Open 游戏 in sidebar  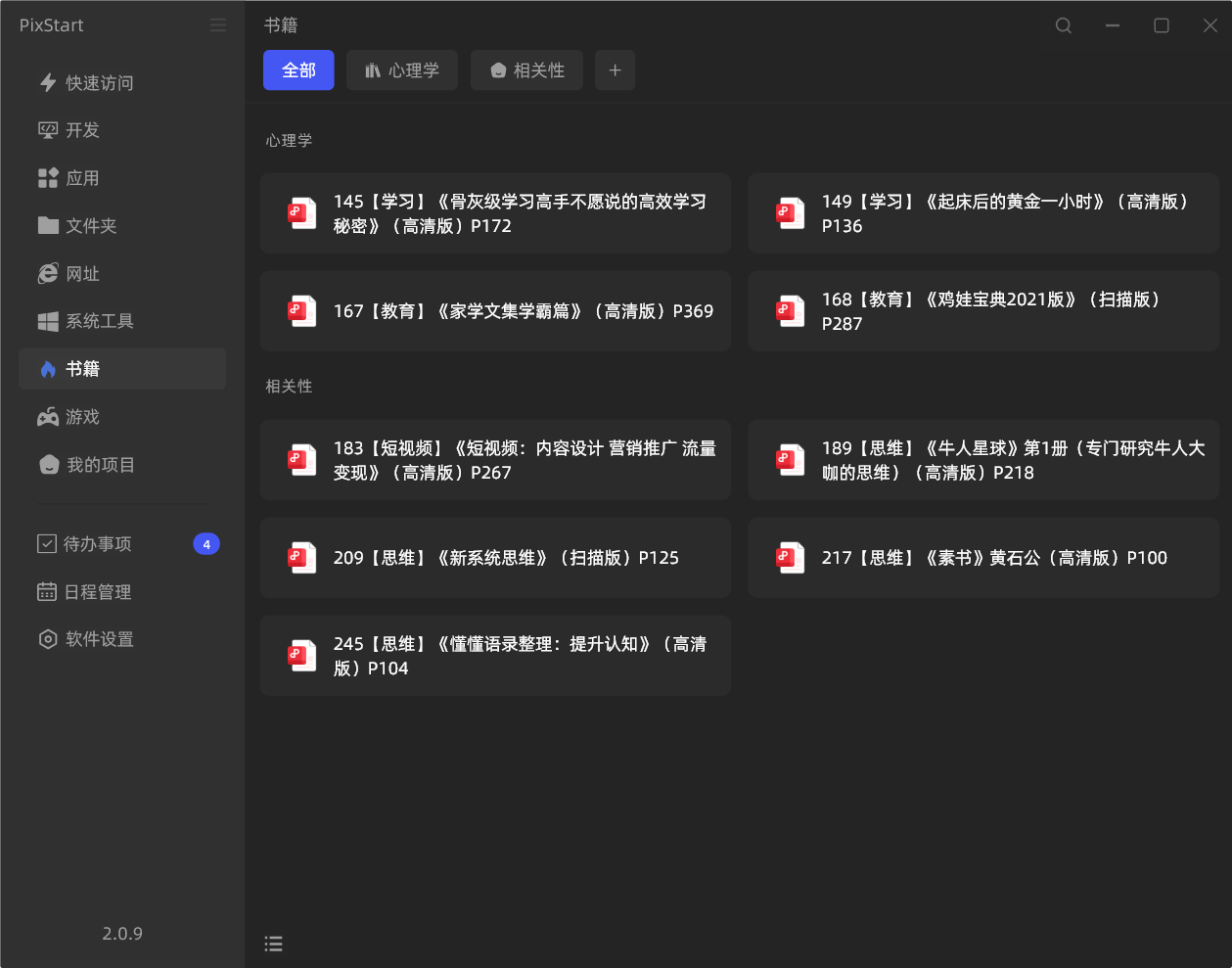click(122, 417)
